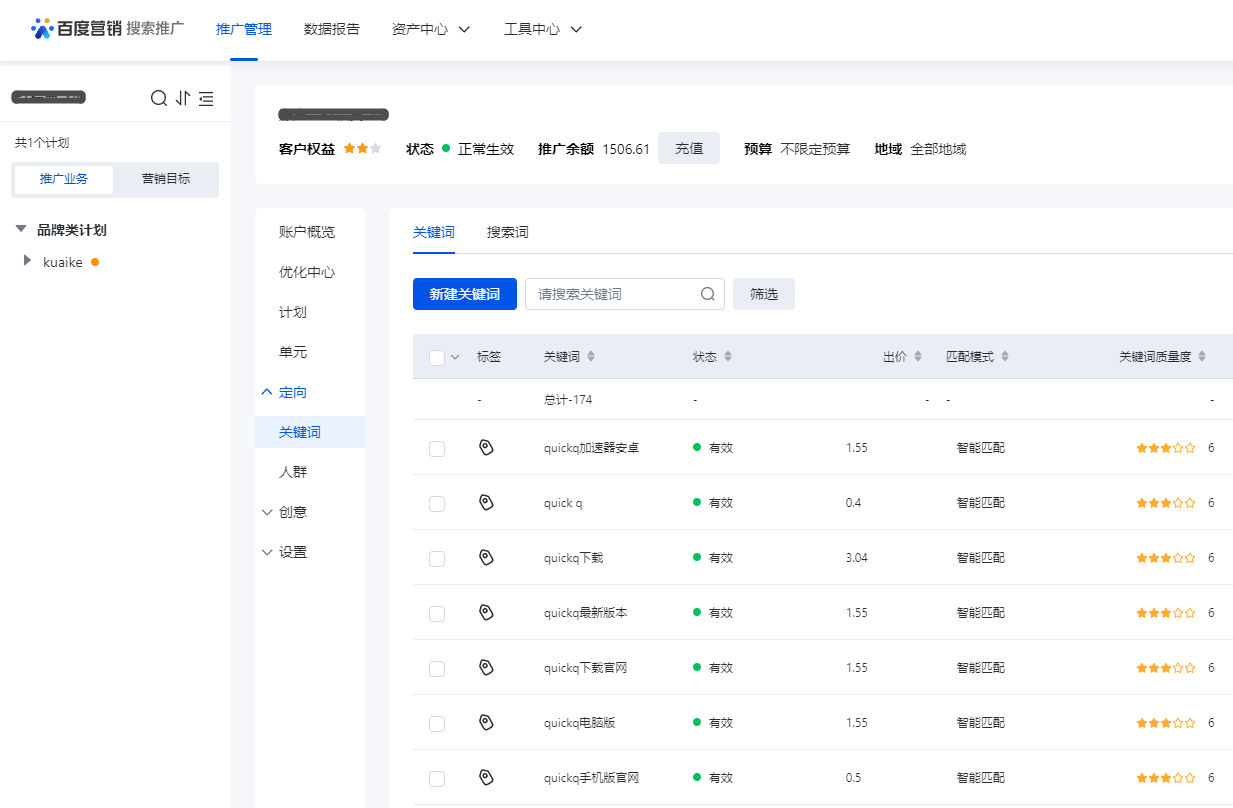Open 优化中心 in the side menu
The width and height of the screenshot is (1233, 808).
pyautogui.click(x=307, y=272)
